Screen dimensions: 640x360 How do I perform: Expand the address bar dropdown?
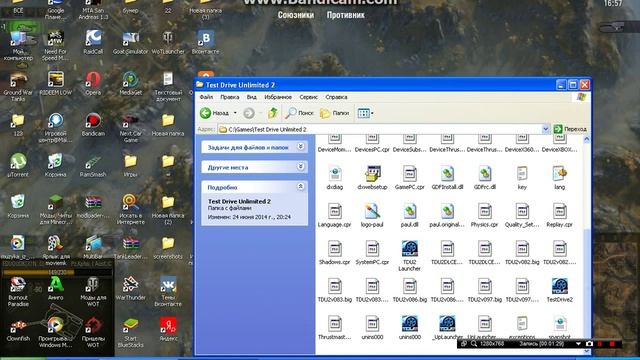[x=546, y=129]
